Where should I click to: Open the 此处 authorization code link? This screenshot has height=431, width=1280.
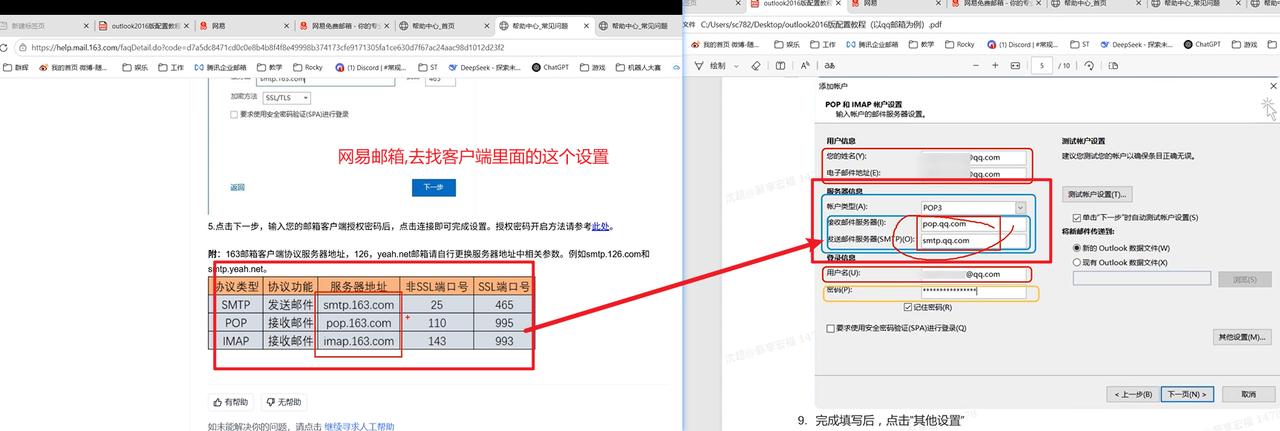coord(600,227)
